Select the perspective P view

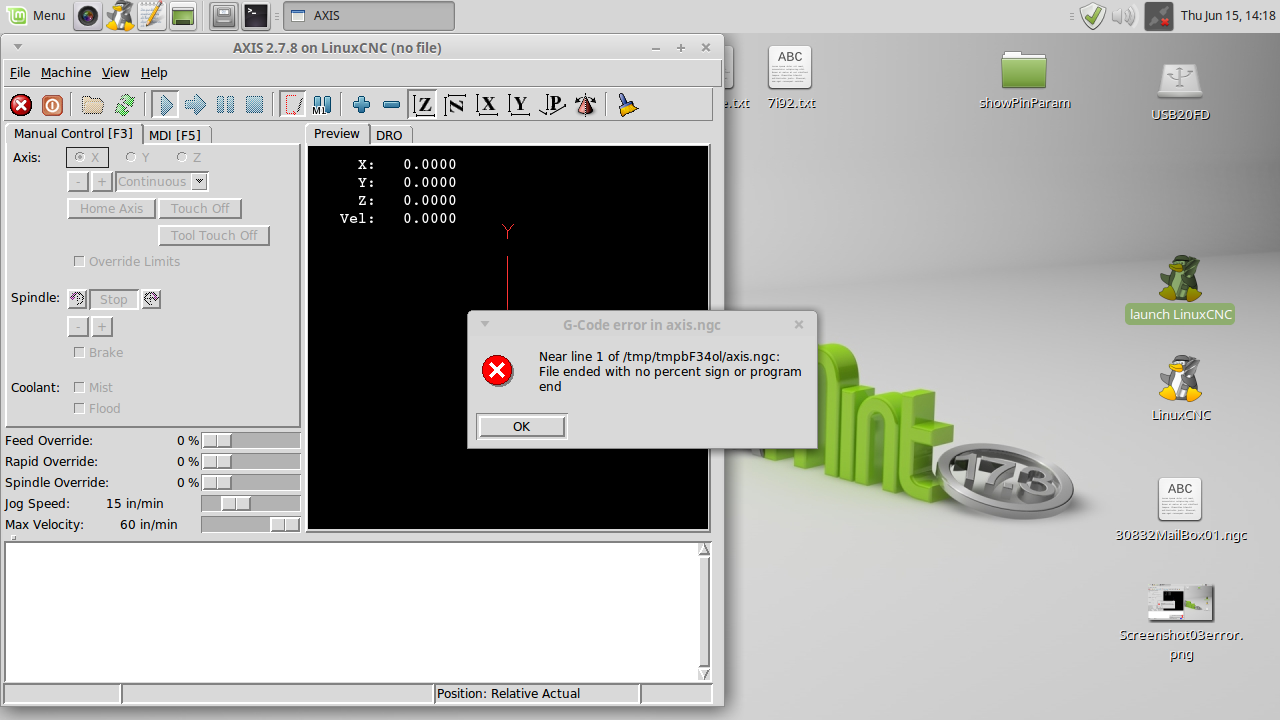pos(552,104)
